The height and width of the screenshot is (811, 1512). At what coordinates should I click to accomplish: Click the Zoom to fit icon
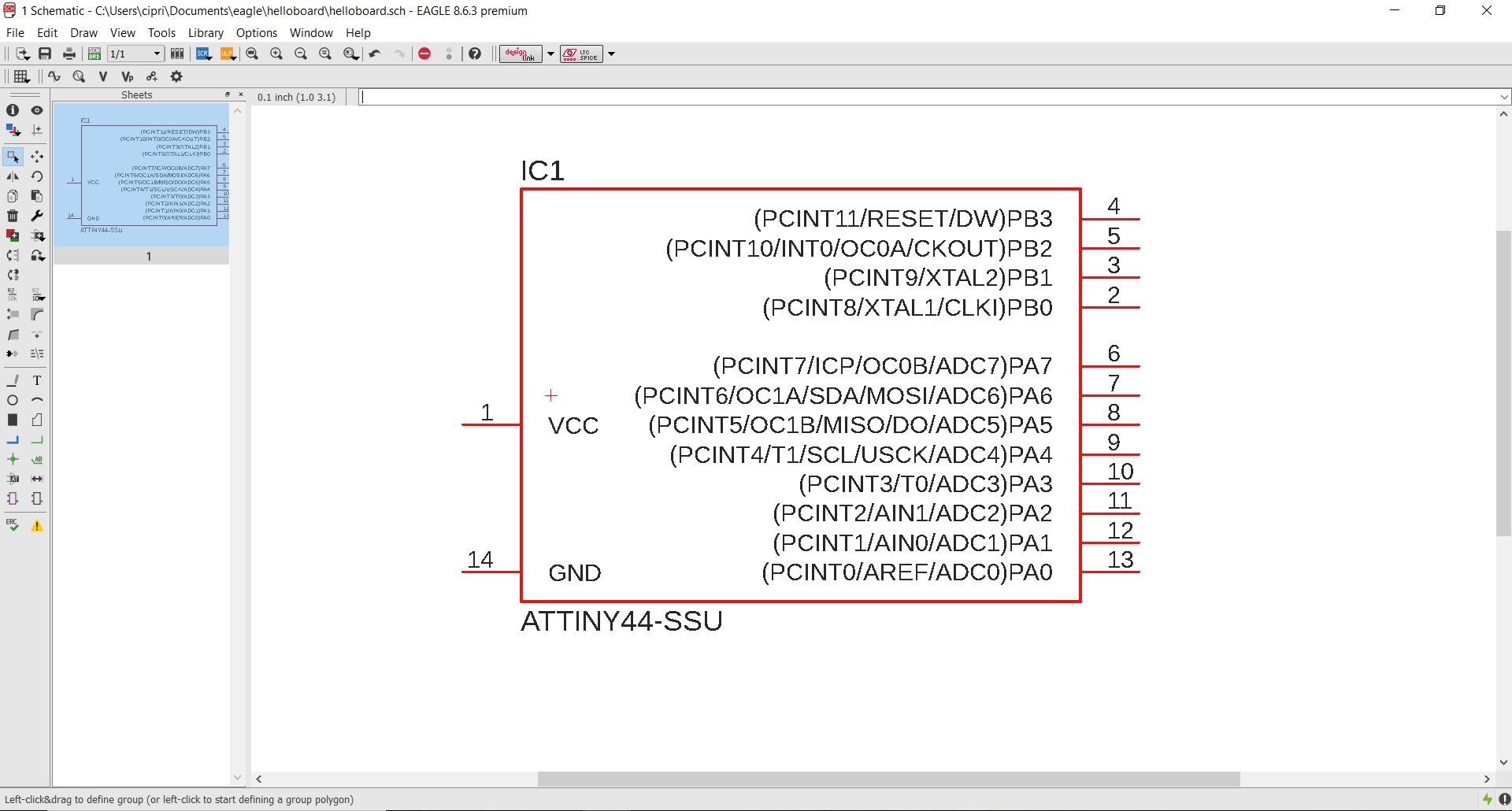[252, 54]
